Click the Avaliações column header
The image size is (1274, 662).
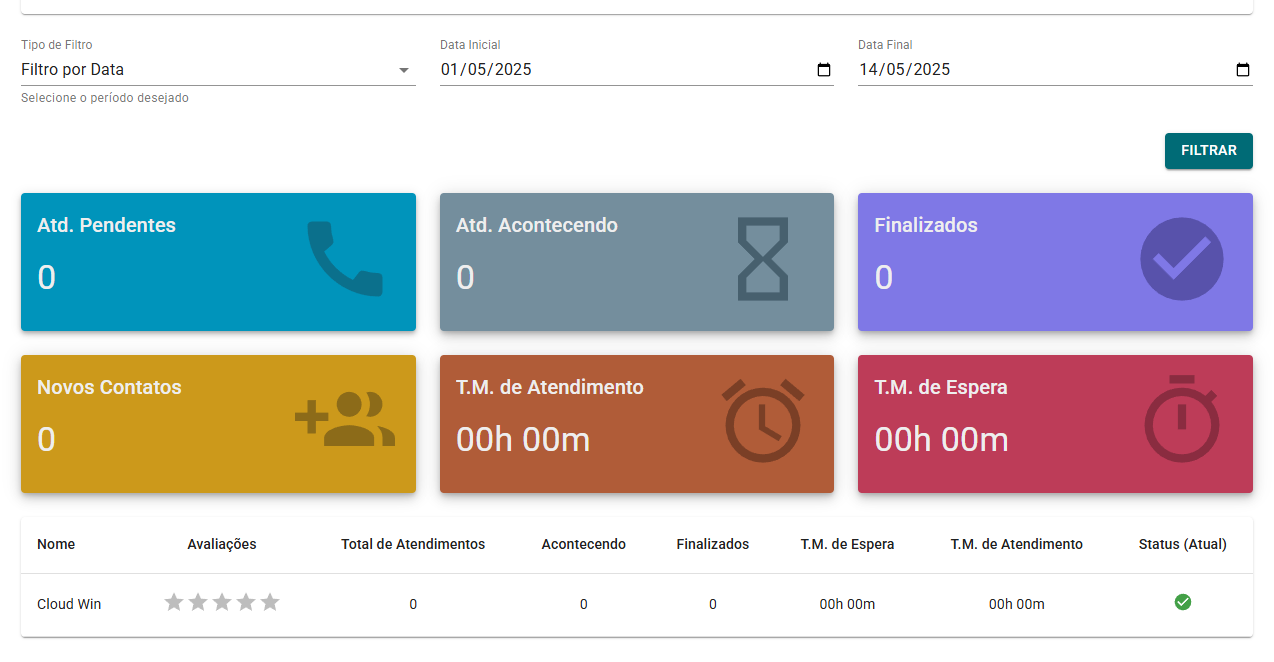point(221,544)
